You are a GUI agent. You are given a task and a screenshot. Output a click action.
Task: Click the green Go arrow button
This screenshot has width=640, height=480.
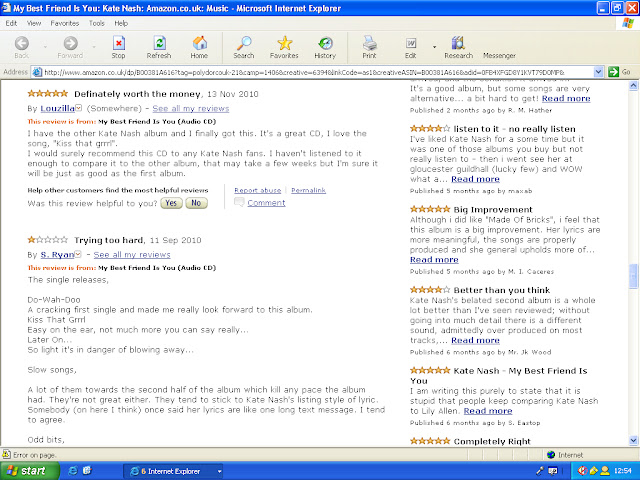613,72
